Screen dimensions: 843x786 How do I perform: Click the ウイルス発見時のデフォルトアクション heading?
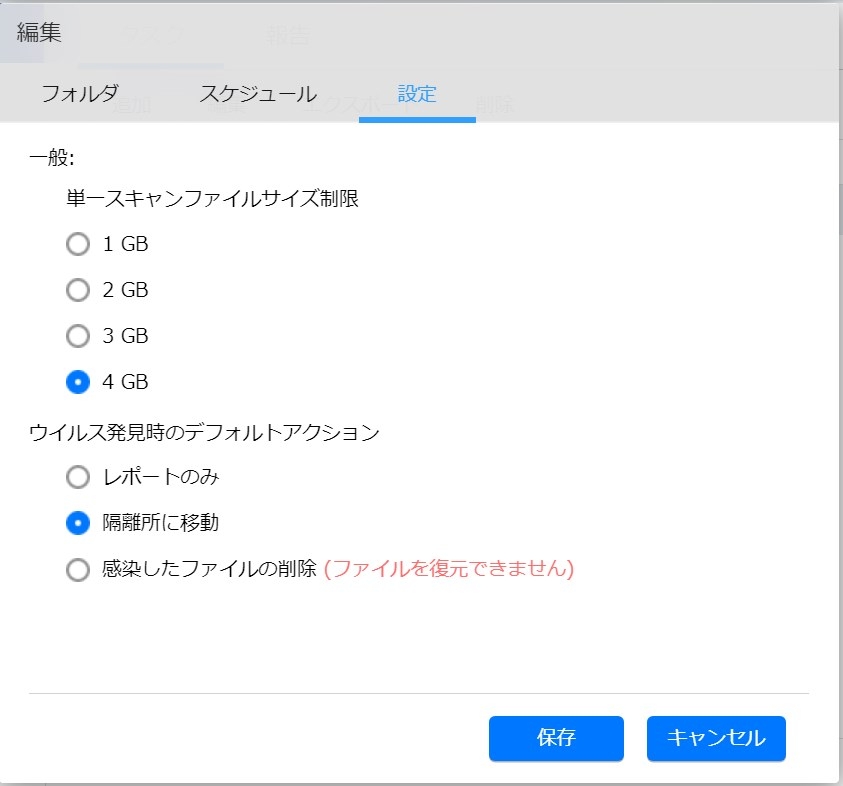pos(204,432)
